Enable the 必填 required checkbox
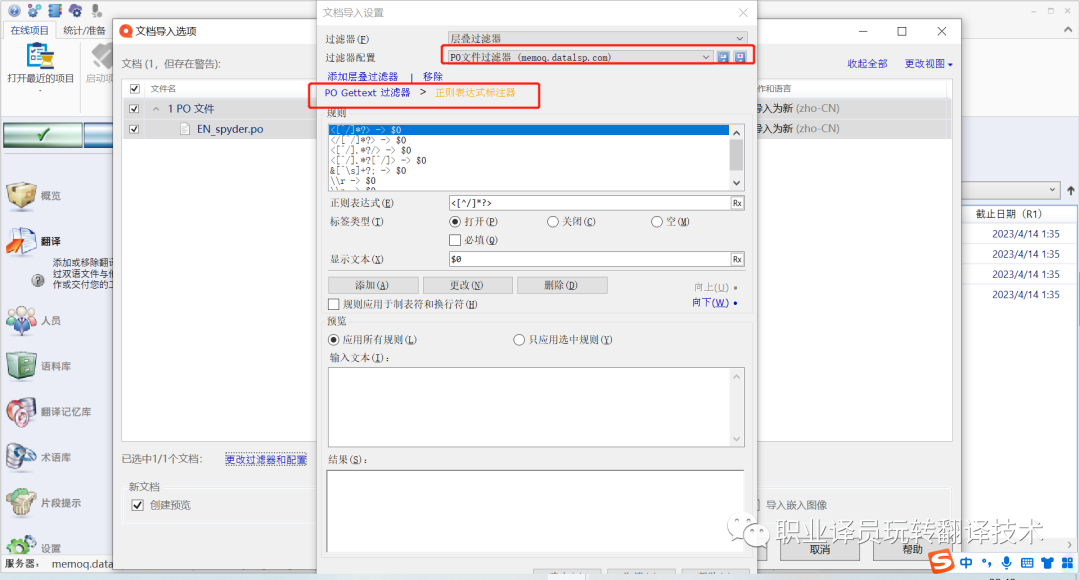The image size is (1080, 580). click(x=455, y=240)
